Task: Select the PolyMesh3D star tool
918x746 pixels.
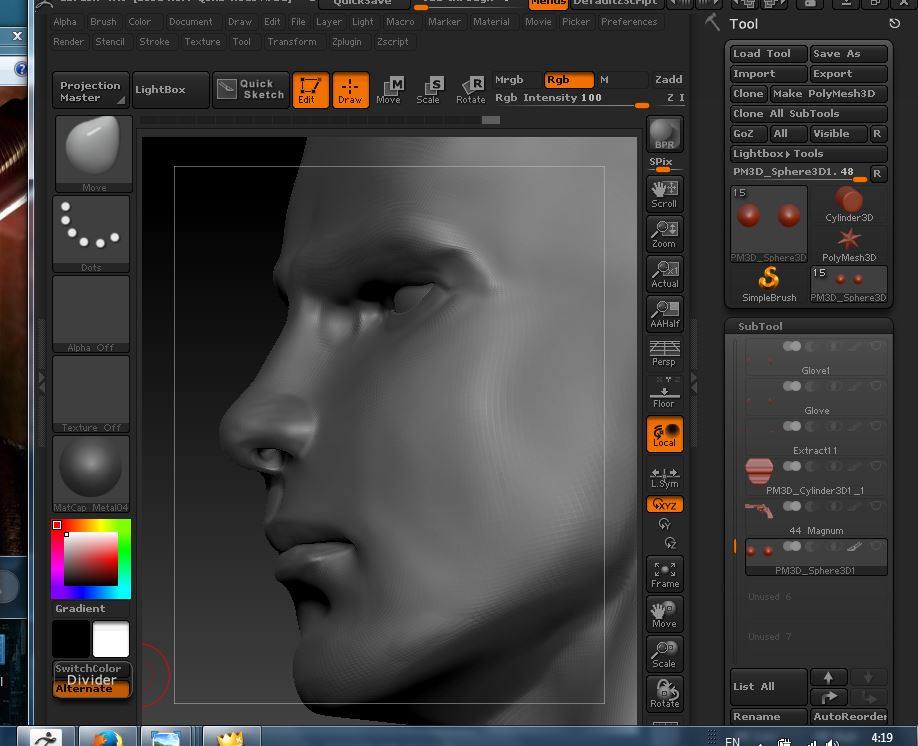Action: coord(849,245)
